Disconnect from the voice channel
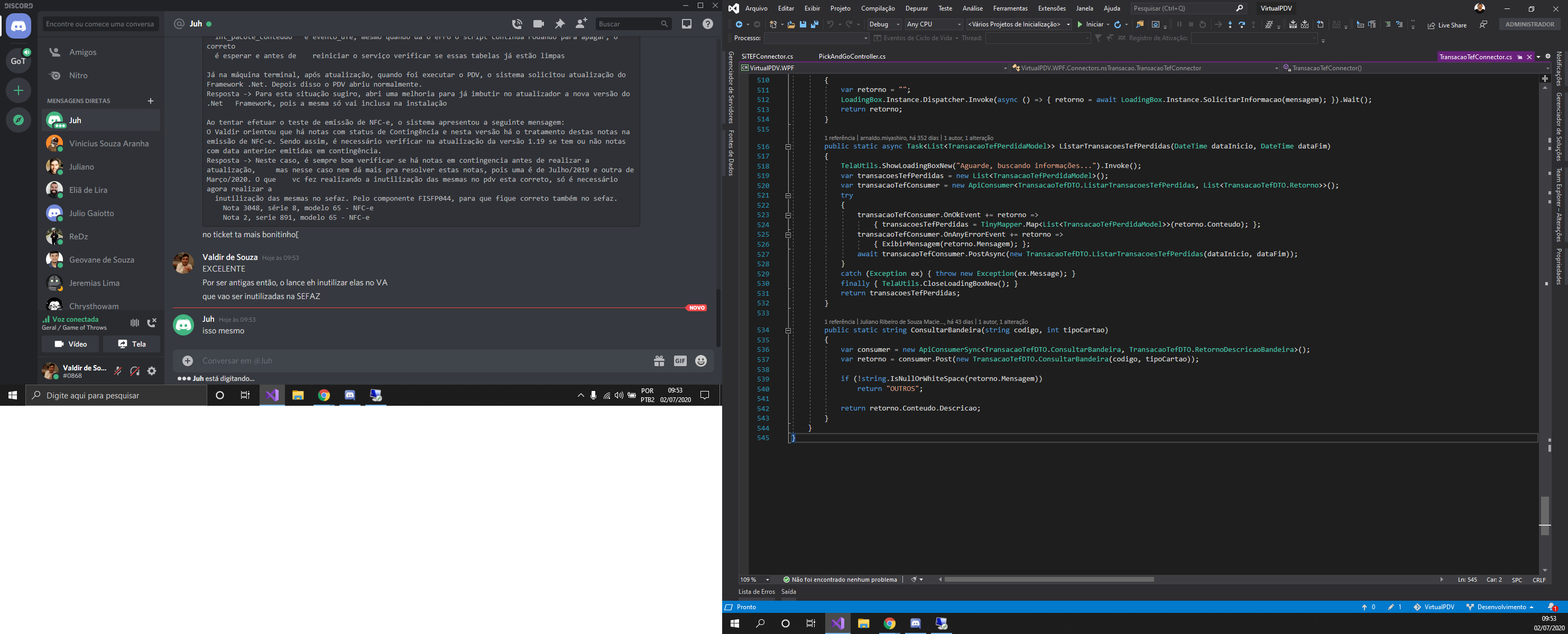The width and height of the screenshot is (1568, 634). click(152, 322)
